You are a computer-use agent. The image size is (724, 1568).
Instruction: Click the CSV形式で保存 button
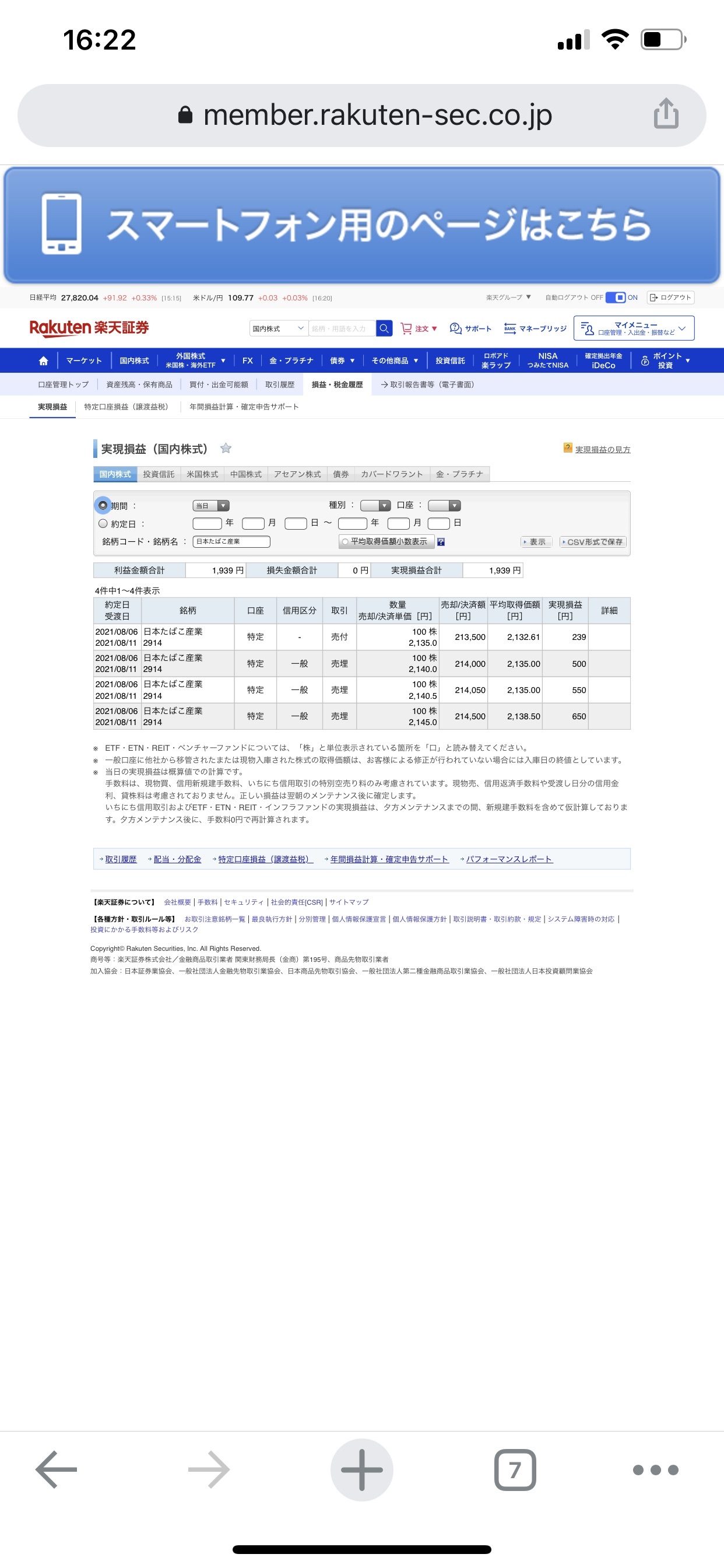[593, 542]
